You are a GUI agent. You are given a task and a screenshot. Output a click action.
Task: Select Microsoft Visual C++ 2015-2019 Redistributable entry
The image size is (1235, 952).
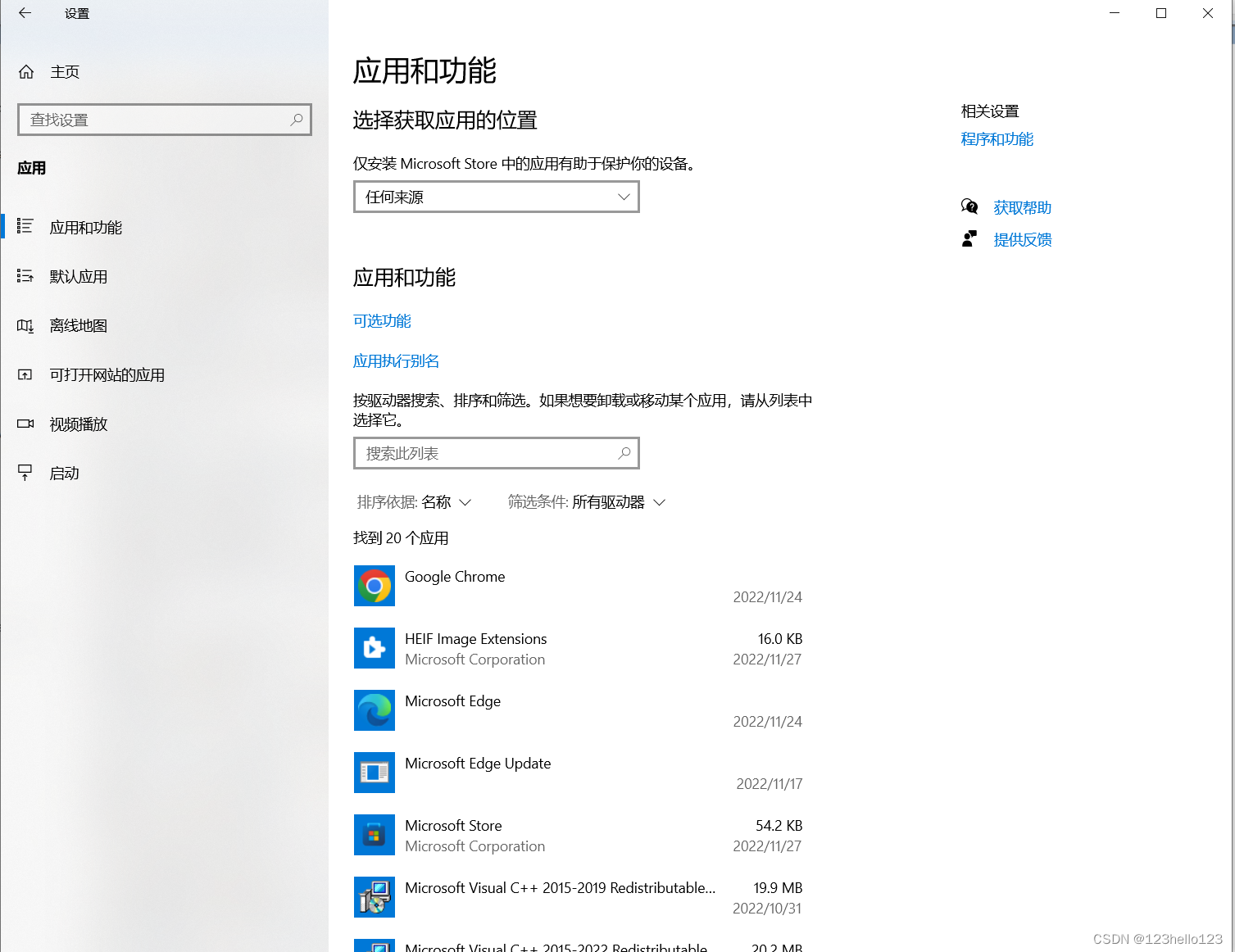560,888
